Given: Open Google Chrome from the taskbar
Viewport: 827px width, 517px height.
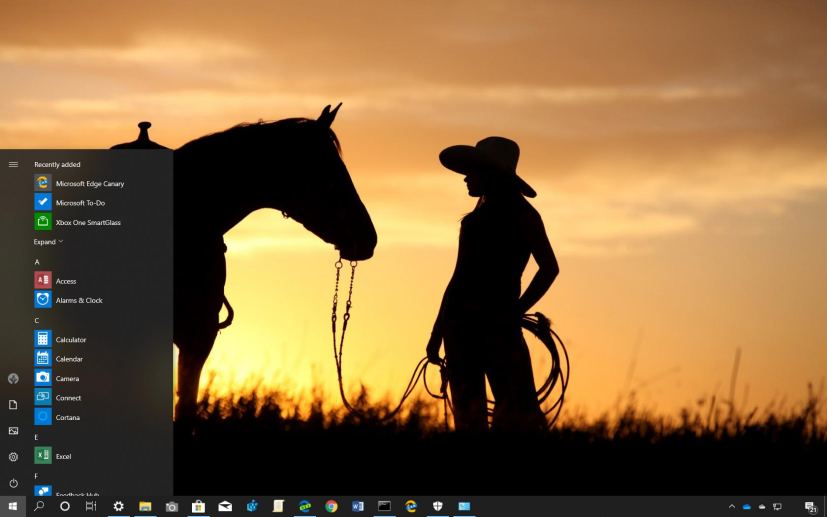Looking at the screenshot, I should (331, 506).
